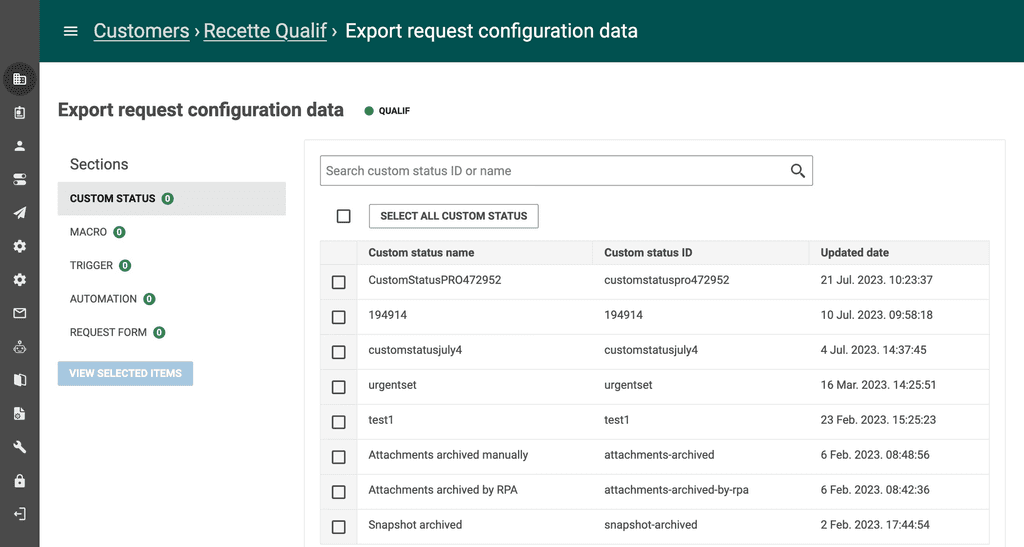Click the person icon in the sidebar
The height and width of the screenshot is (547, 1024).
[19, 146]
